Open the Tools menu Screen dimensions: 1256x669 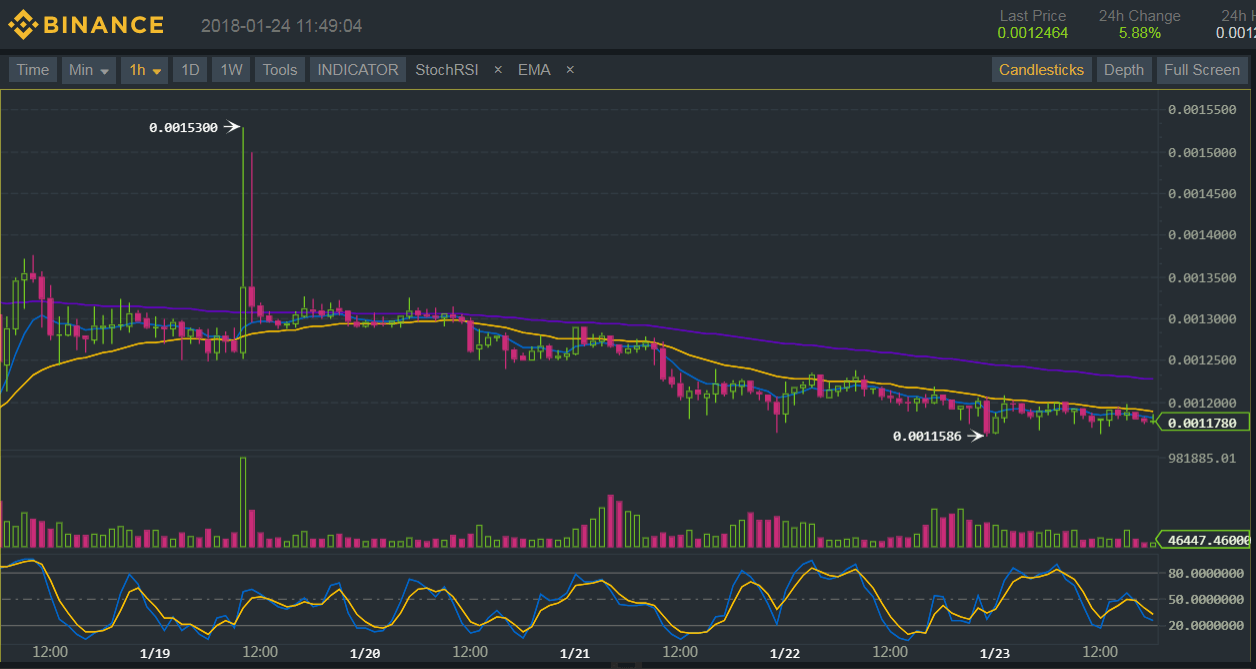pos(280,70)
